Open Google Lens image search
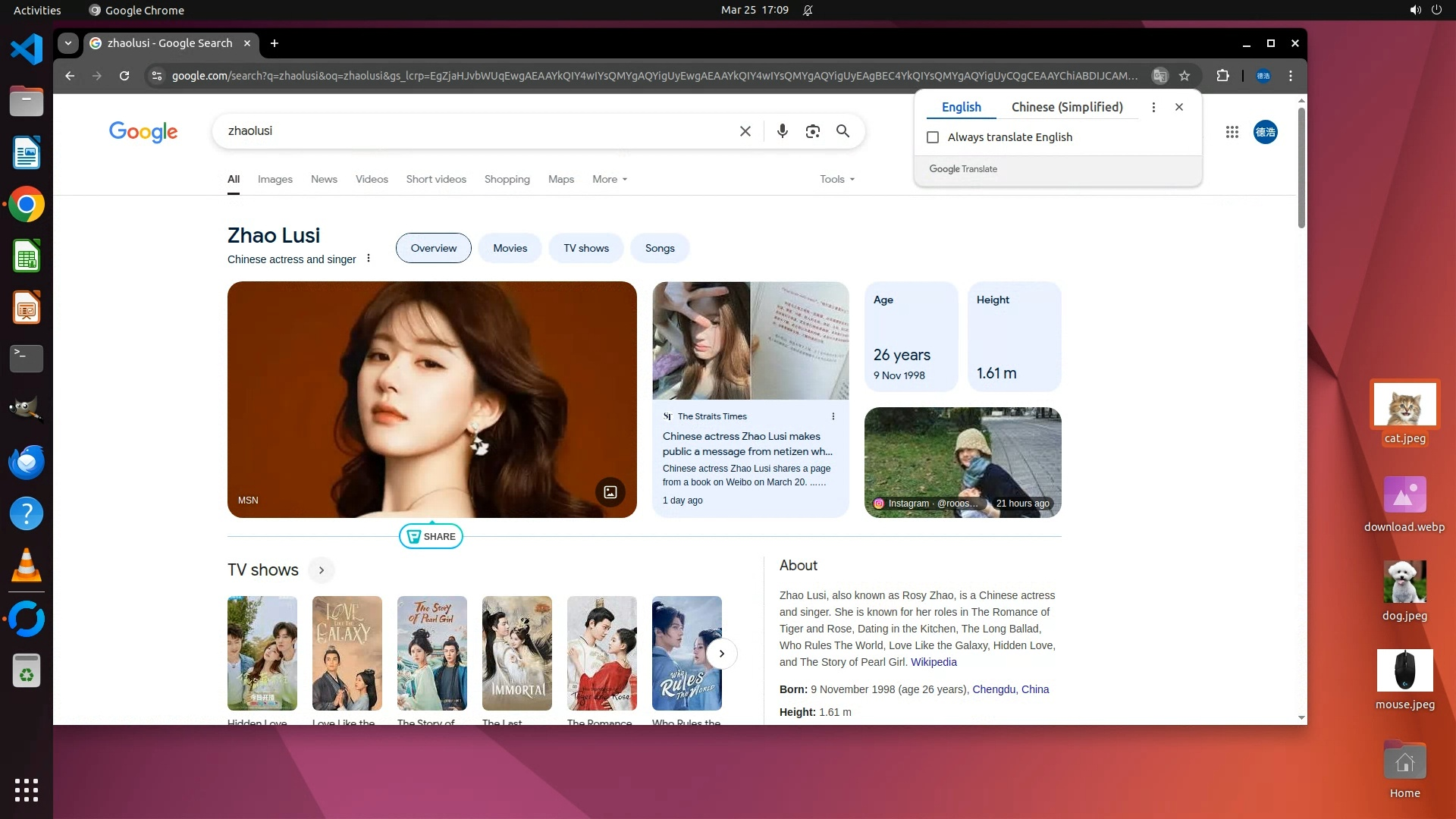 point(813,131)
